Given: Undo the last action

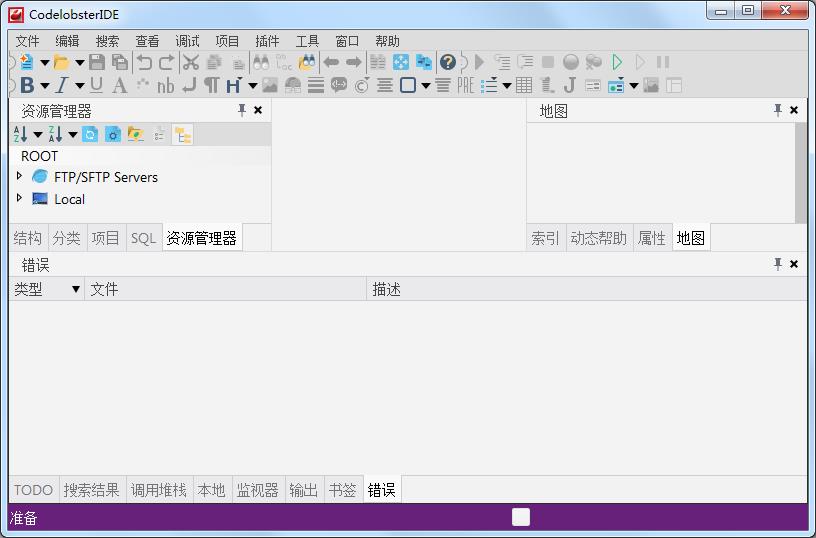Looking at the screenshot, I should click(144, 62).
